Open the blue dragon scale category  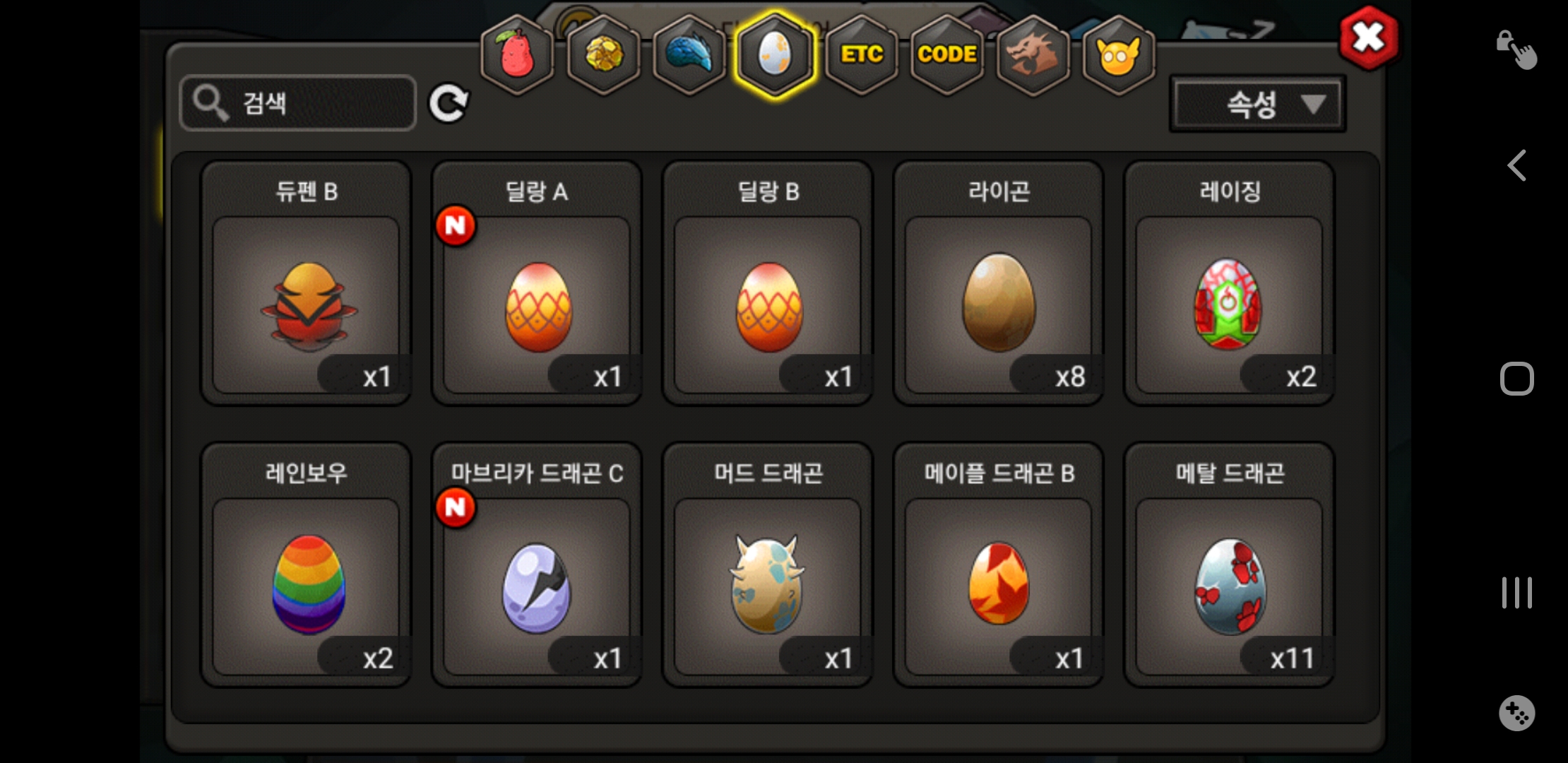tap(689, 54)
